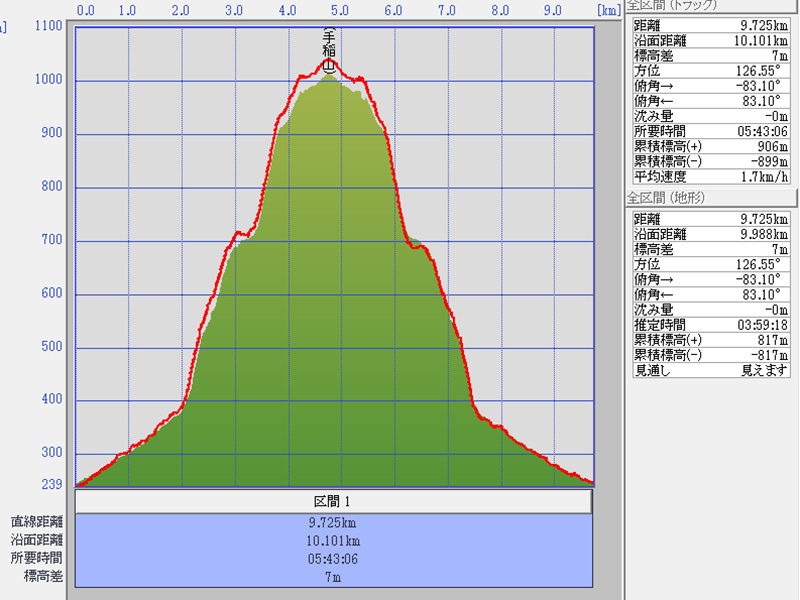Viewport: 800px width, 600px height.
Task: Click the terrain 沿面距離 9.988km row
Action: (x=711, y=234)
